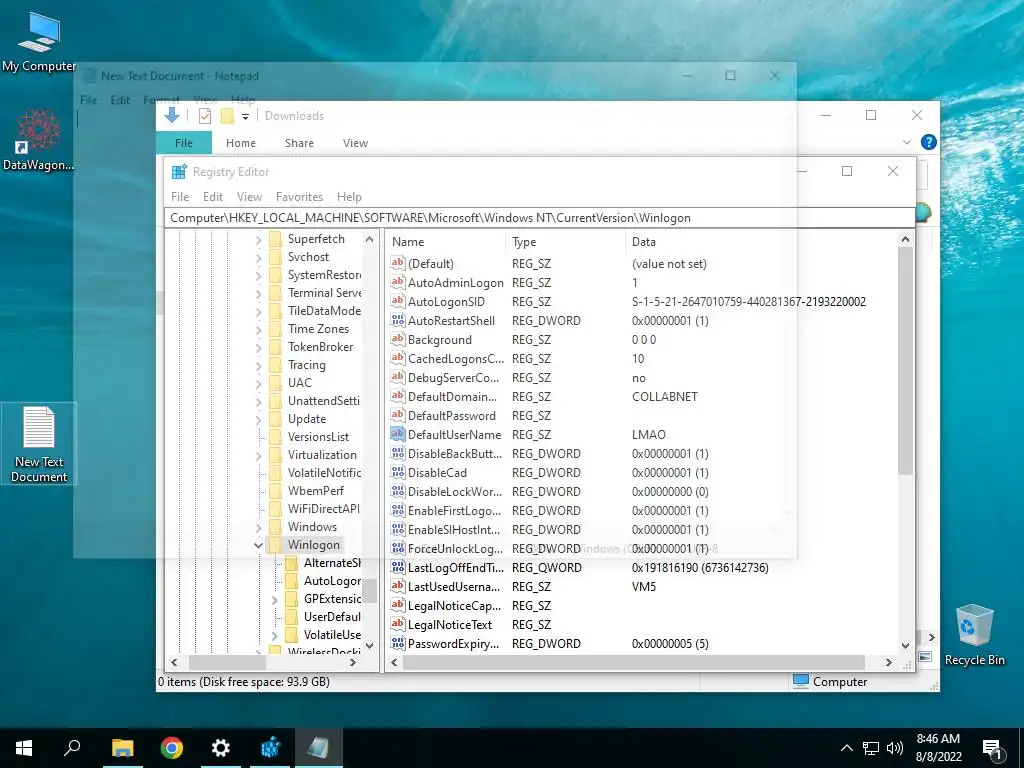1024x768 pixels.
Task: Expand the Superfetch tree node
Action: (x=259, y=240)
